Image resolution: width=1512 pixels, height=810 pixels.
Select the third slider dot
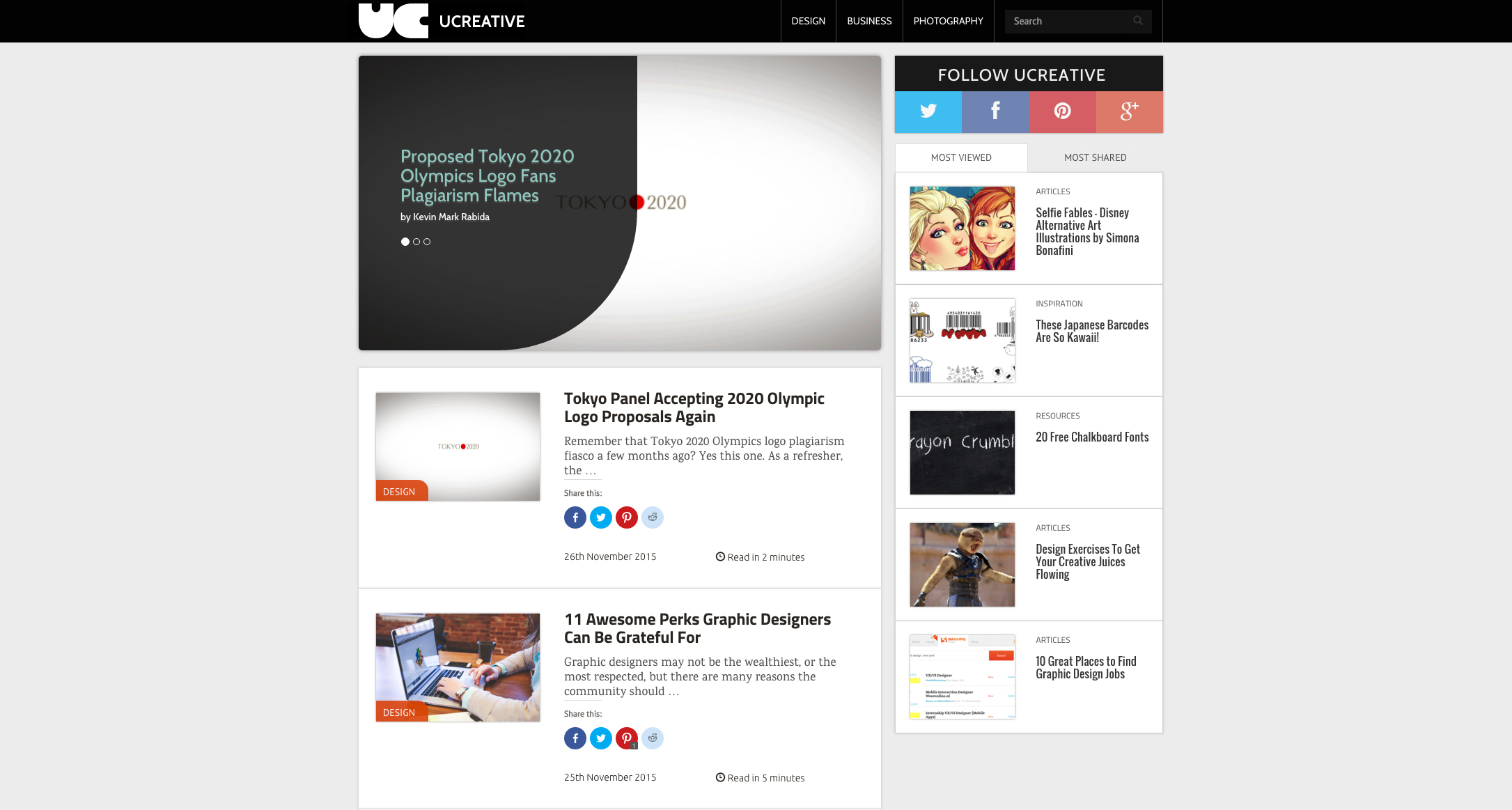point(427,242)
